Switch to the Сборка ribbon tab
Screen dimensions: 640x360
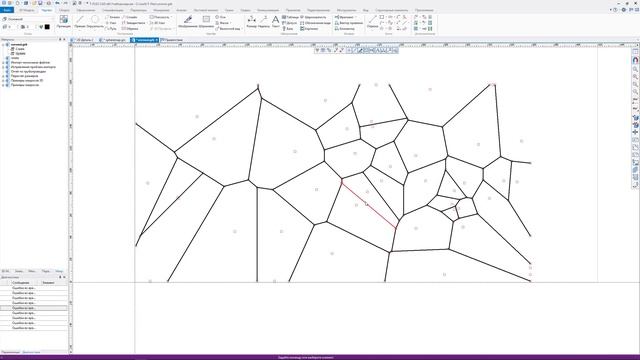(64, 10)
